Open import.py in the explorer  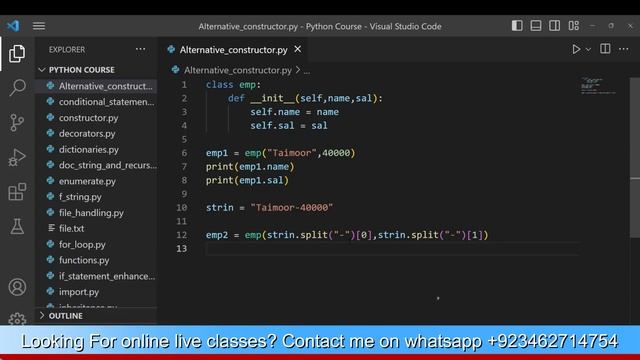(x=97, y=292)
